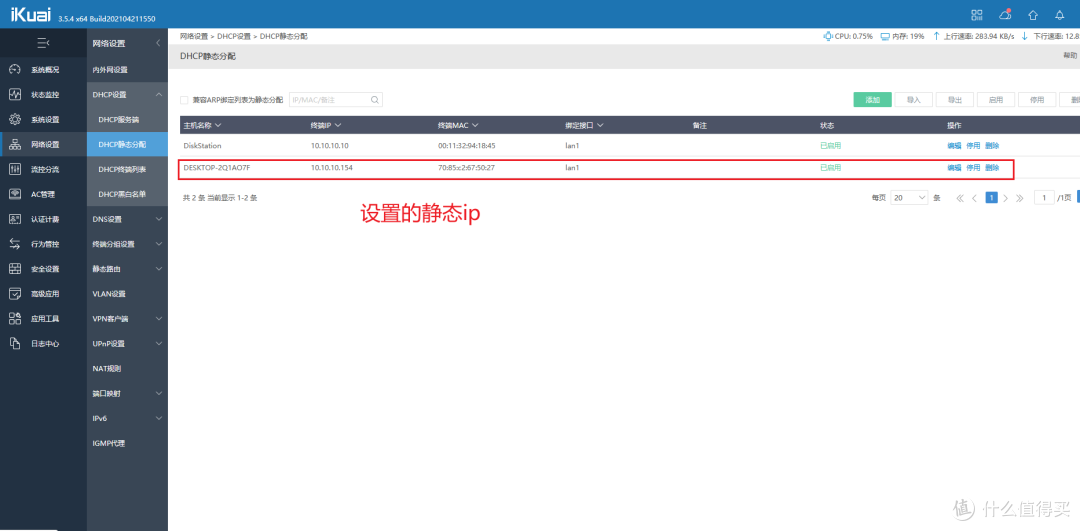This screenshot has width=1080, height=531.
Task: Open DHCP黑白名单 submenu item
Action: pos(122,194)
